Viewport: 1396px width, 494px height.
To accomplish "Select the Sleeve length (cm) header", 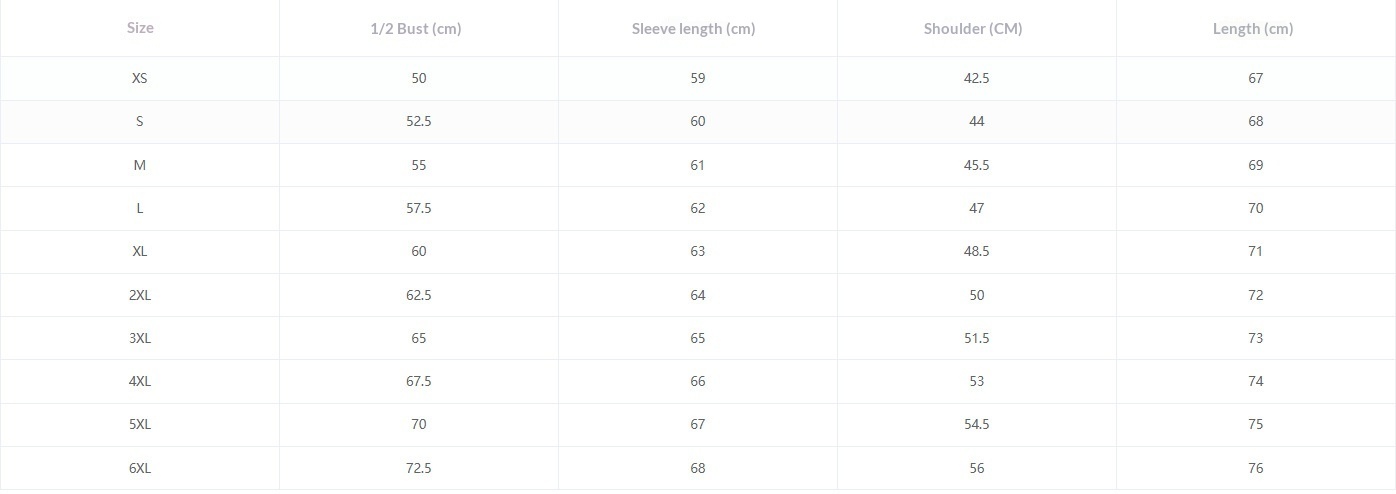I will point(693,29).
